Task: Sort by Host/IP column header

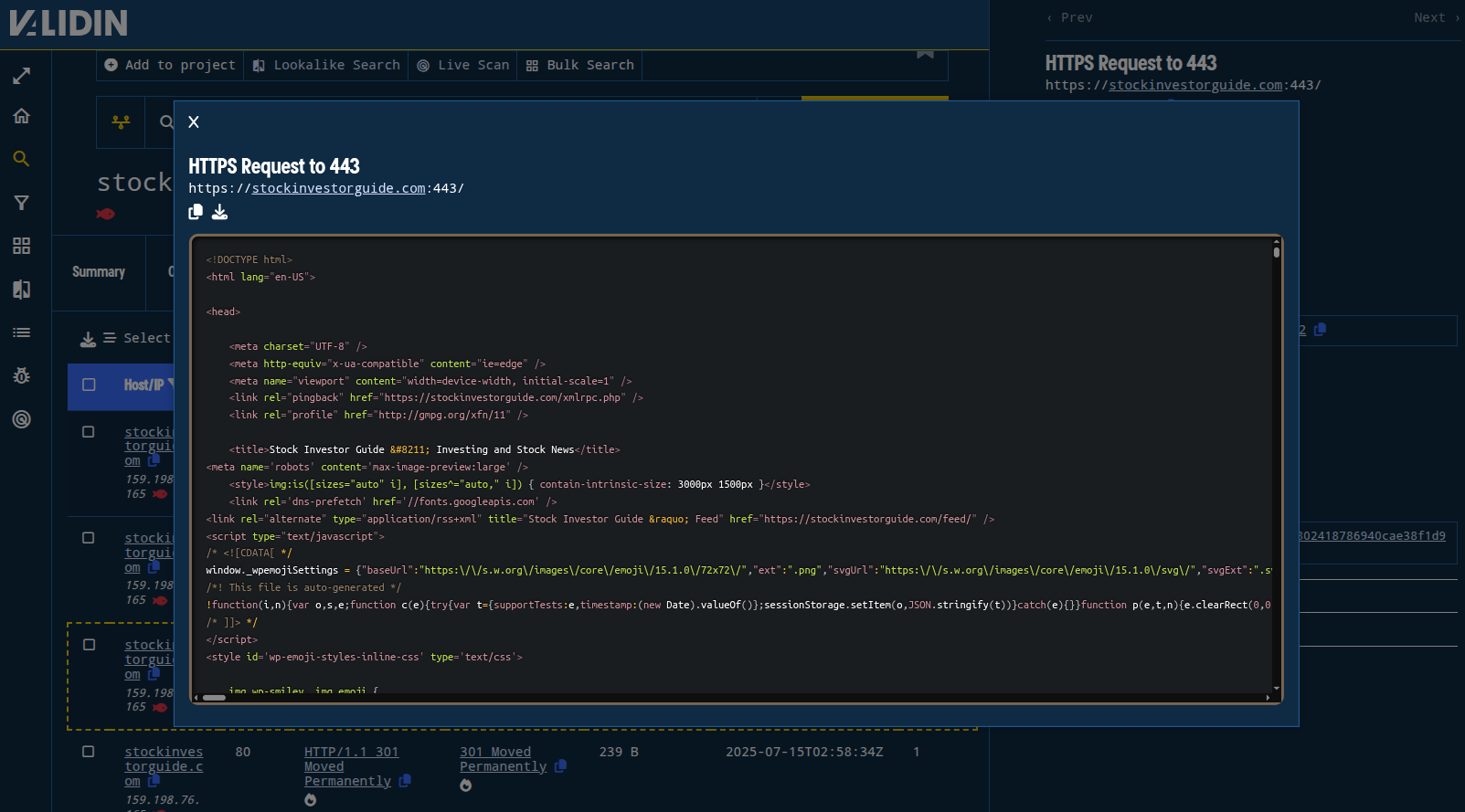Action: click(x=144, y=385)
